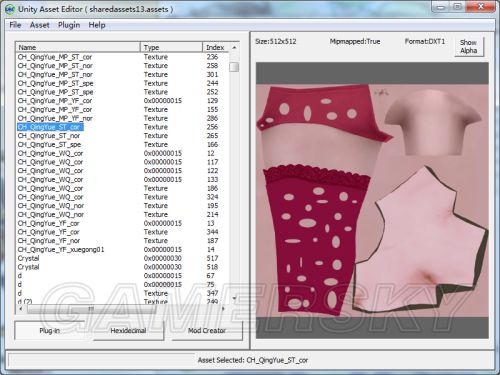
Task: Open the Help menu
Action: pyautogui.click(x=97, y=25)
